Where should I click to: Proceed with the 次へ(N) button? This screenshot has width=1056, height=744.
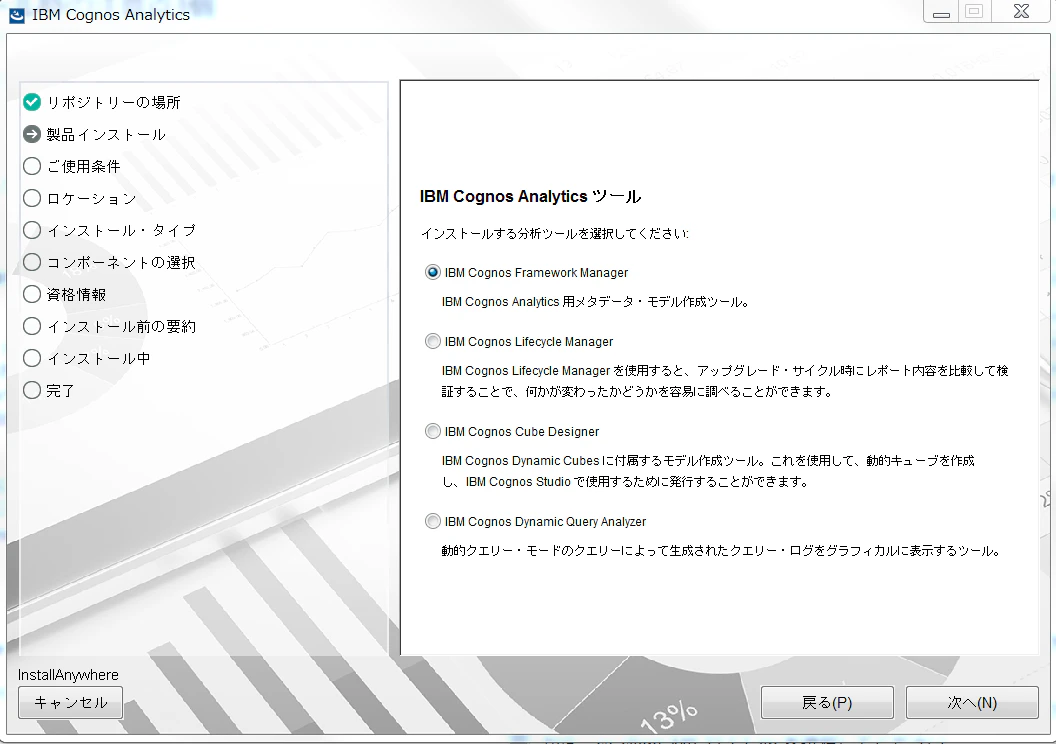point(972,703)
